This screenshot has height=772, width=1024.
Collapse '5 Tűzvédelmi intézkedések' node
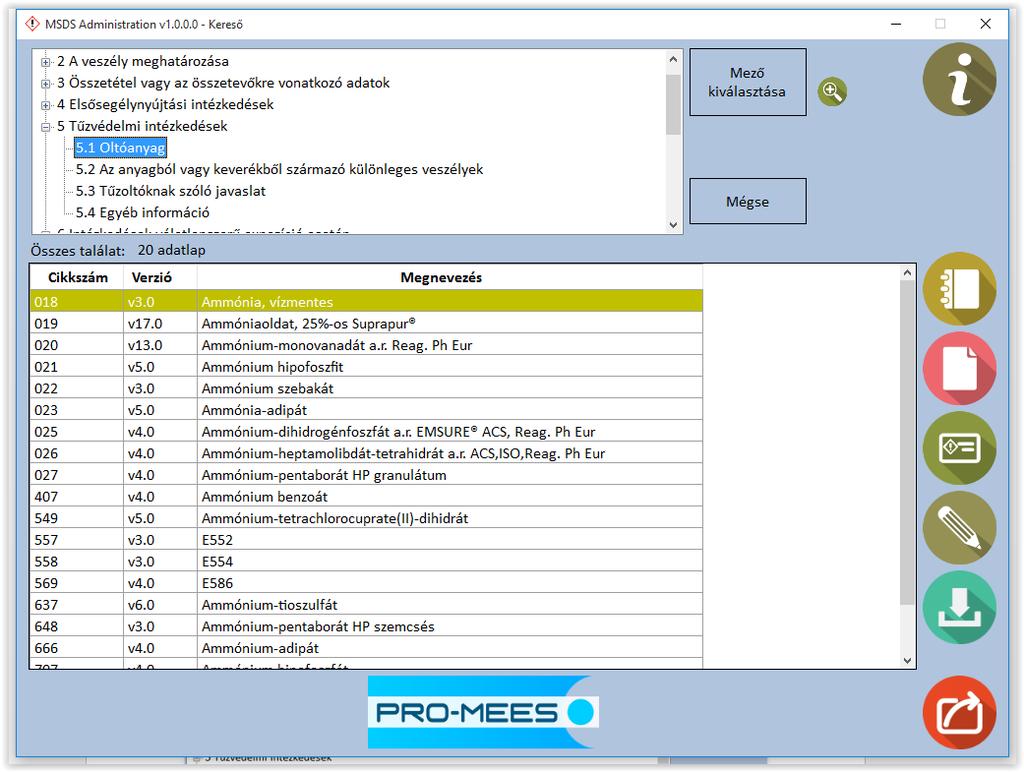click(45, 127)
